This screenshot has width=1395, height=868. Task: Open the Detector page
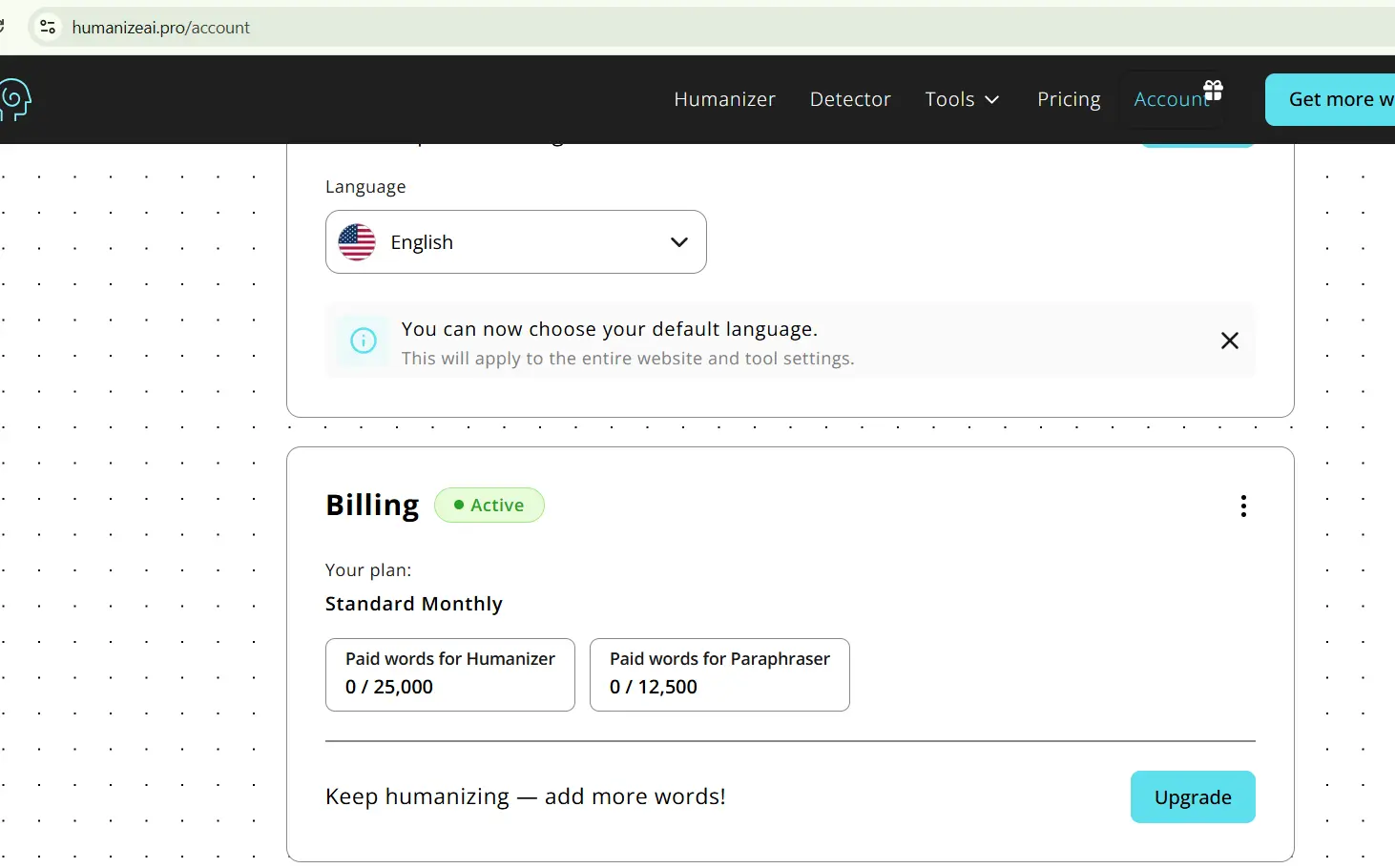pos(850,99)
